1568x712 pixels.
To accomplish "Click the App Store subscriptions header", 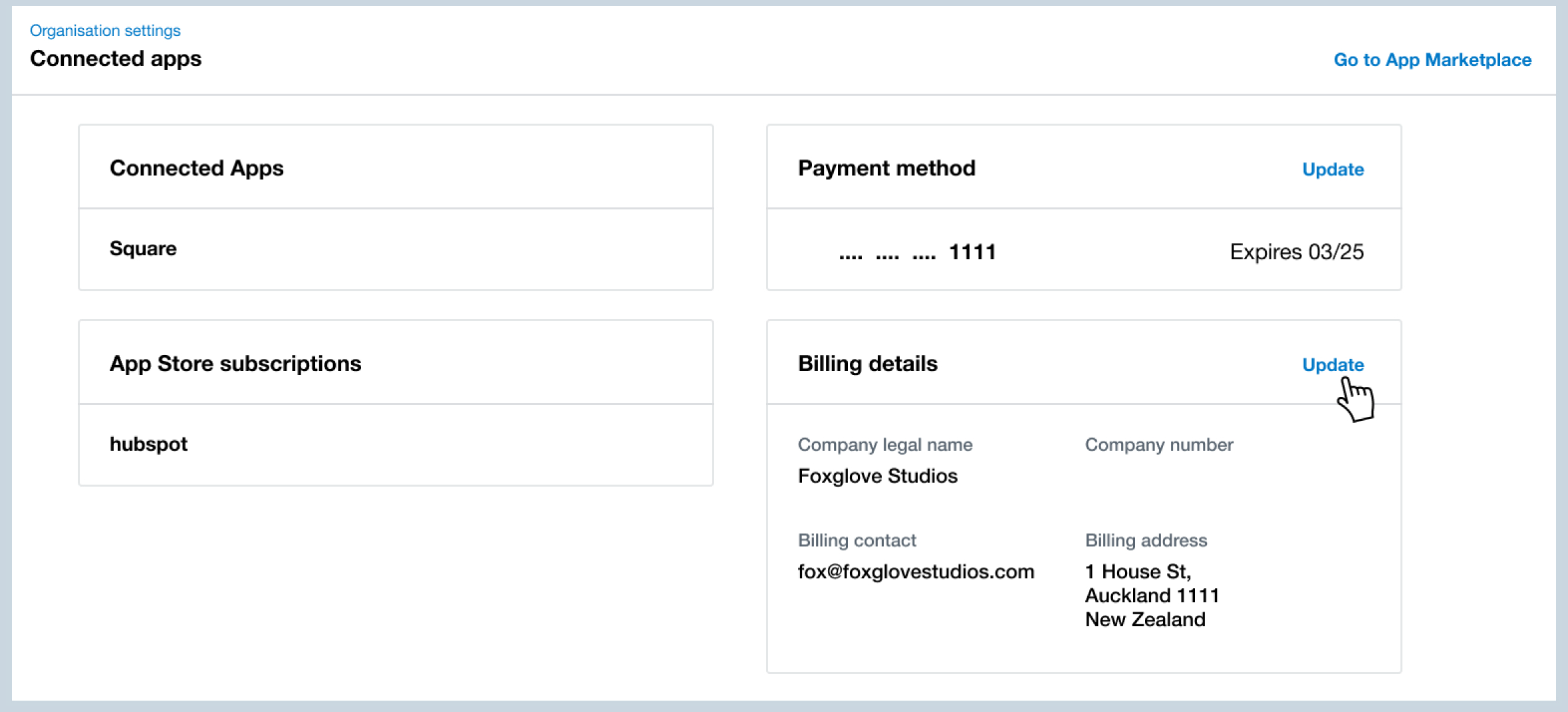I will click(235, 363).
